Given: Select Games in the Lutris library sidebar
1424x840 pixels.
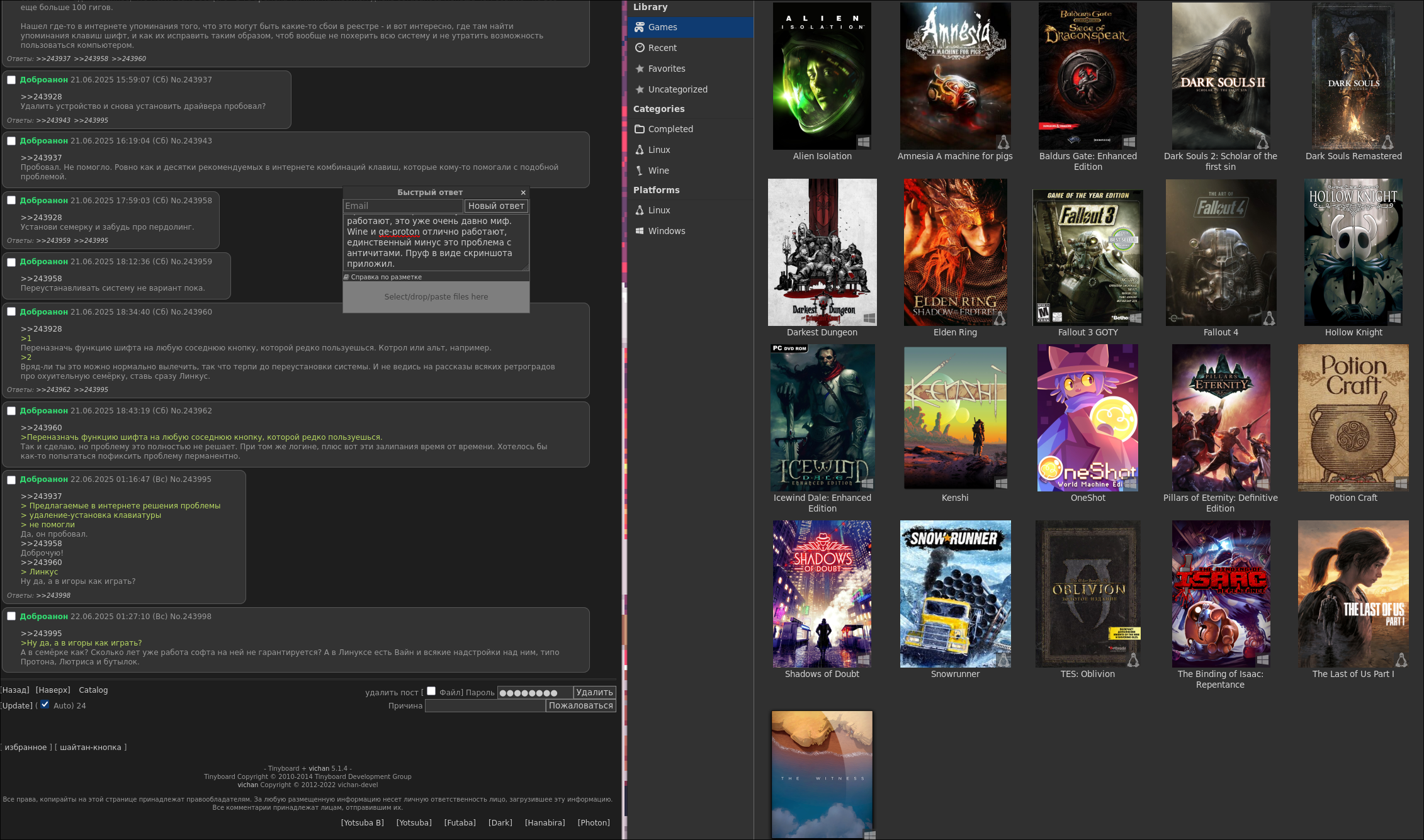Looking at the screenshot, I should [691, 27].
